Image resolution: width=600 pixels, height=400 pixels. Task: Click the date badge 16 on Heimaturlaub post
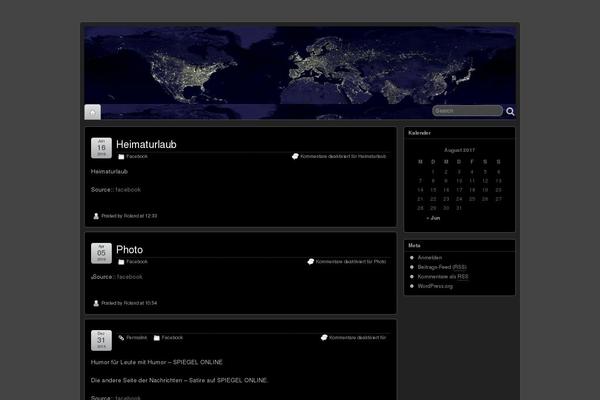click(x=101, y=148)
